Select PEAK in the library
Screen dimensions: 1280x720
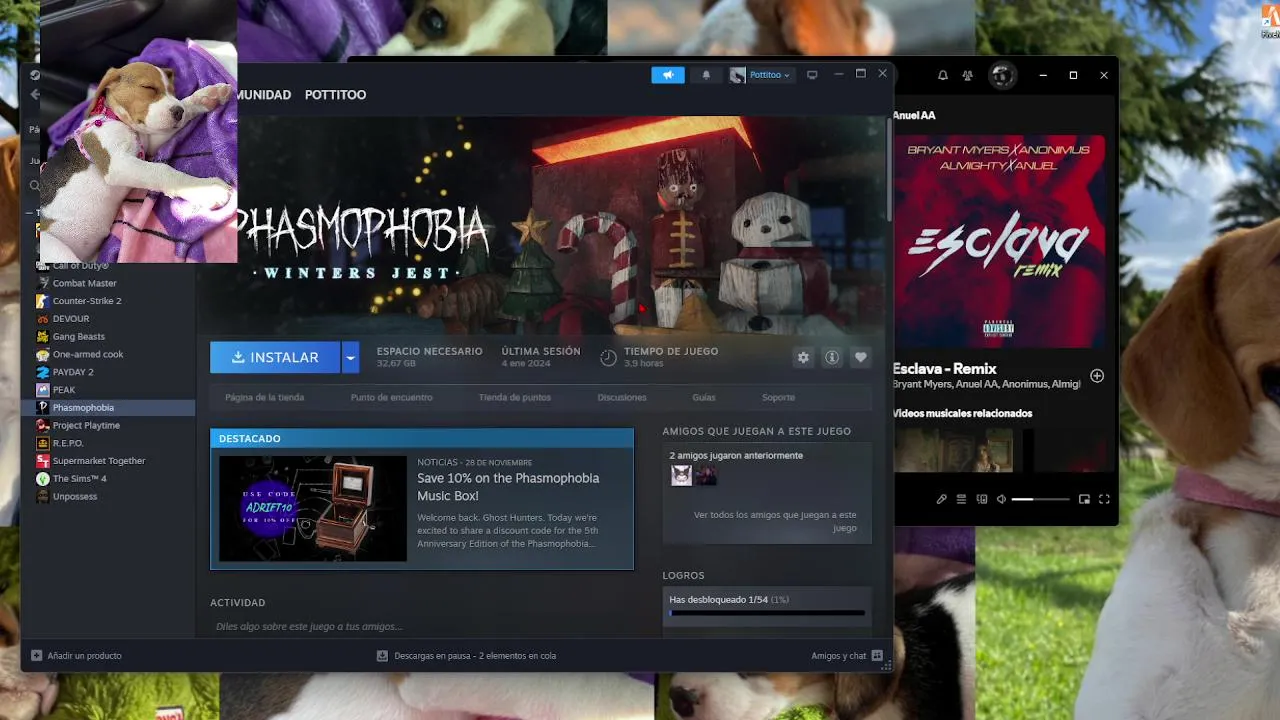[x=108, y=390]
